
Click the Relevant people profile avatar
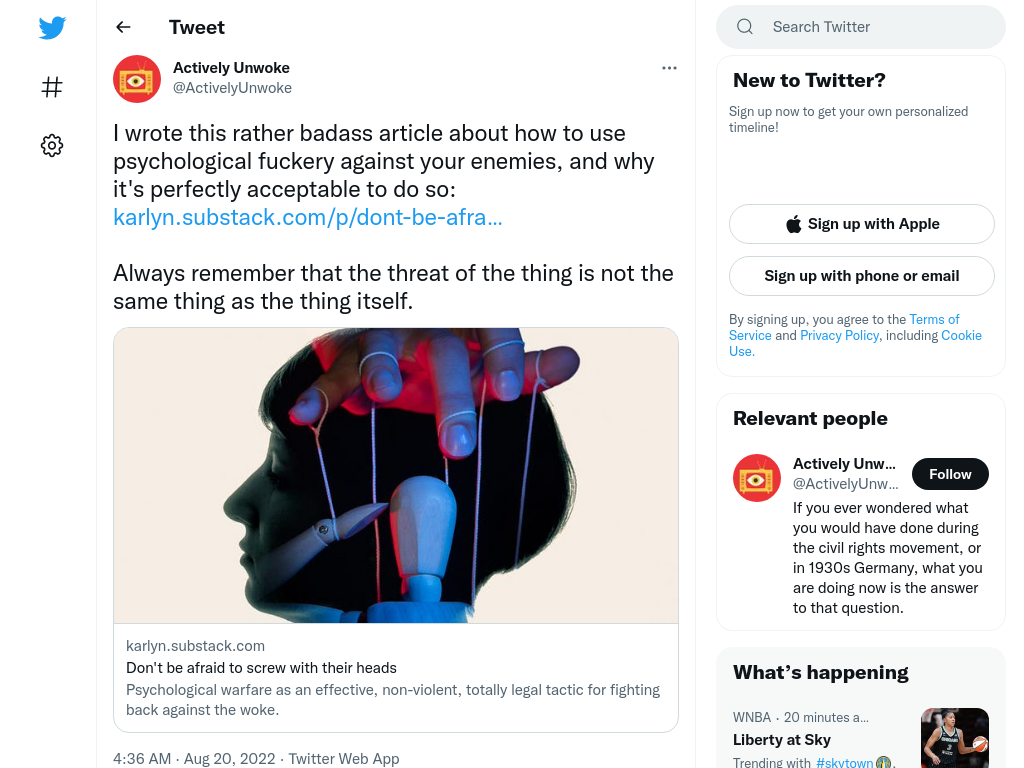tap(756, 478)
